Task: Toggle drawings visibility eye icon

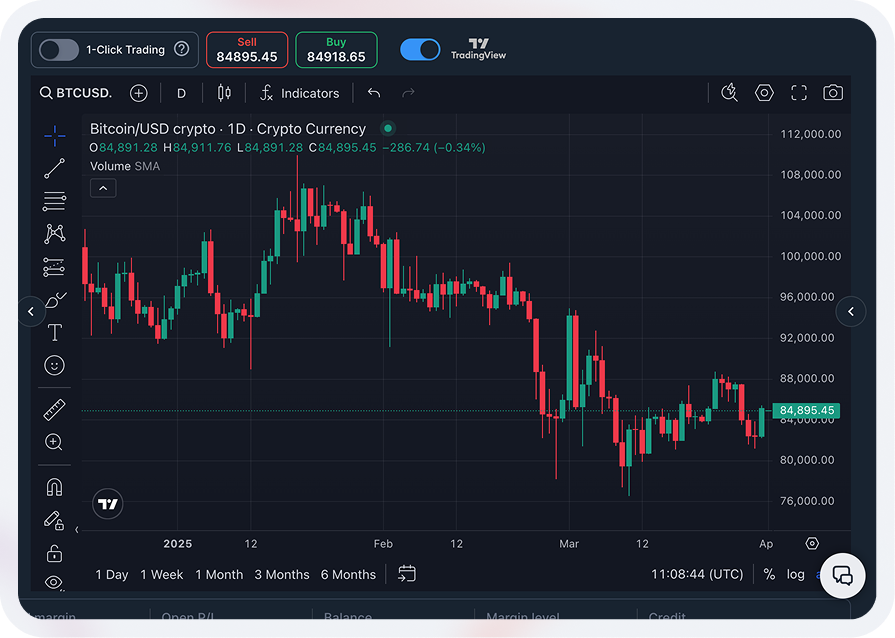Action: tap(54, 582)
